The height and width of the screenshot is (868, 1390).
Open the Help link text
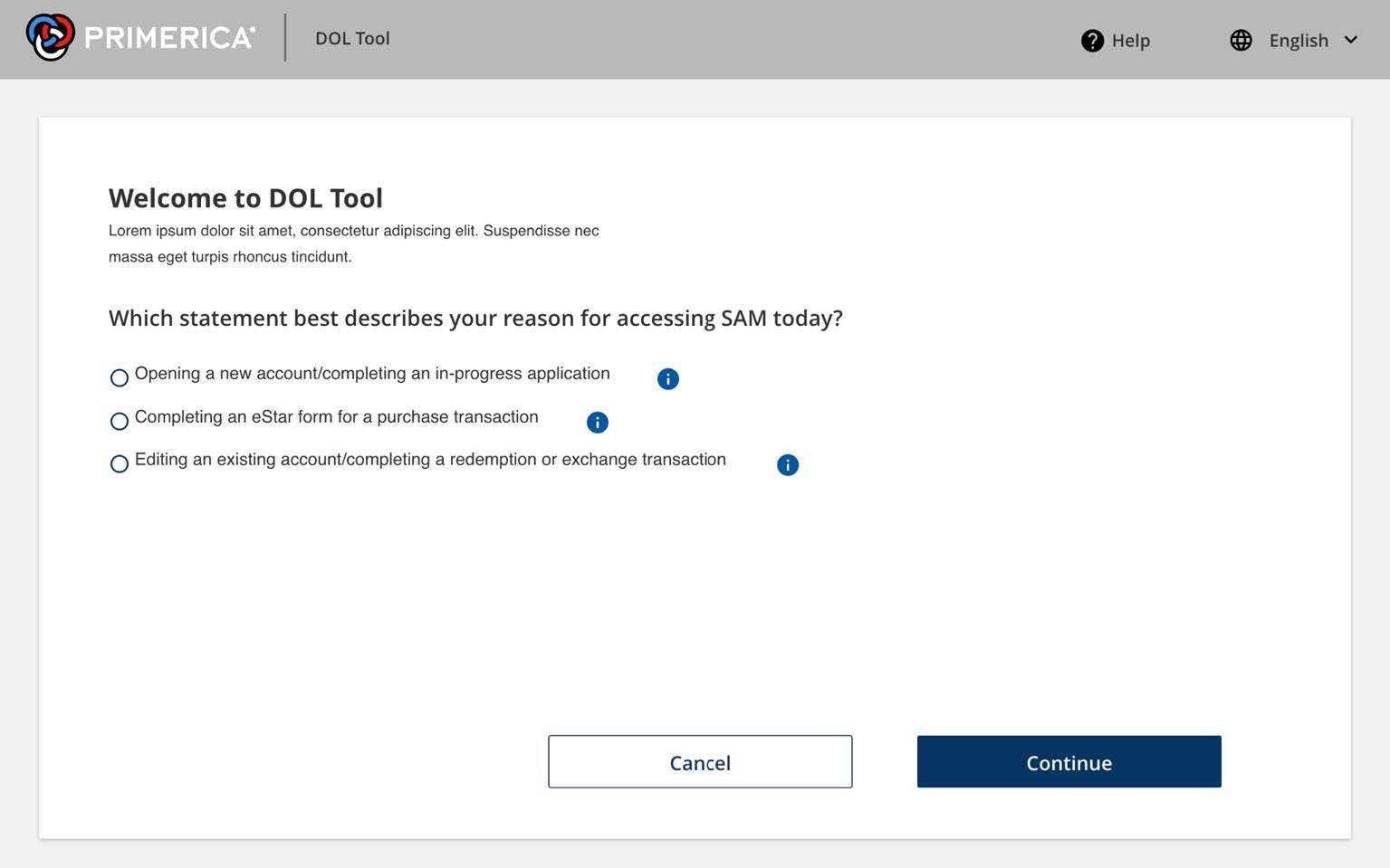tap(1130, 41)
